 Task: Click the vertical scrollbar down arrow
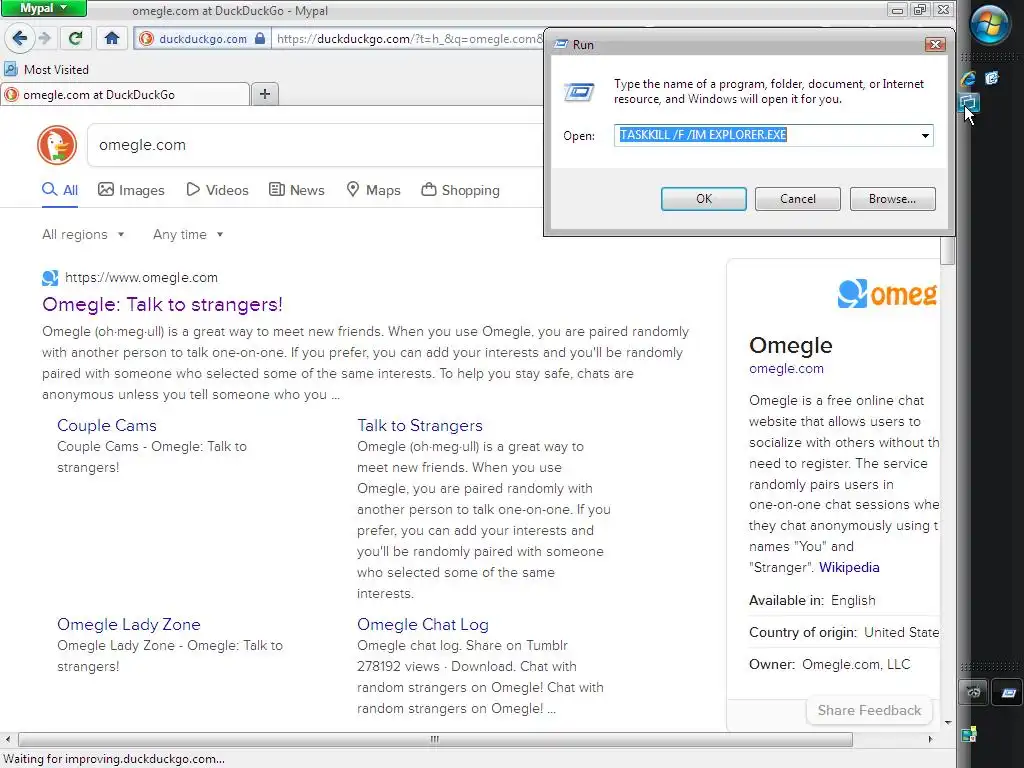(x=948, y=723)
